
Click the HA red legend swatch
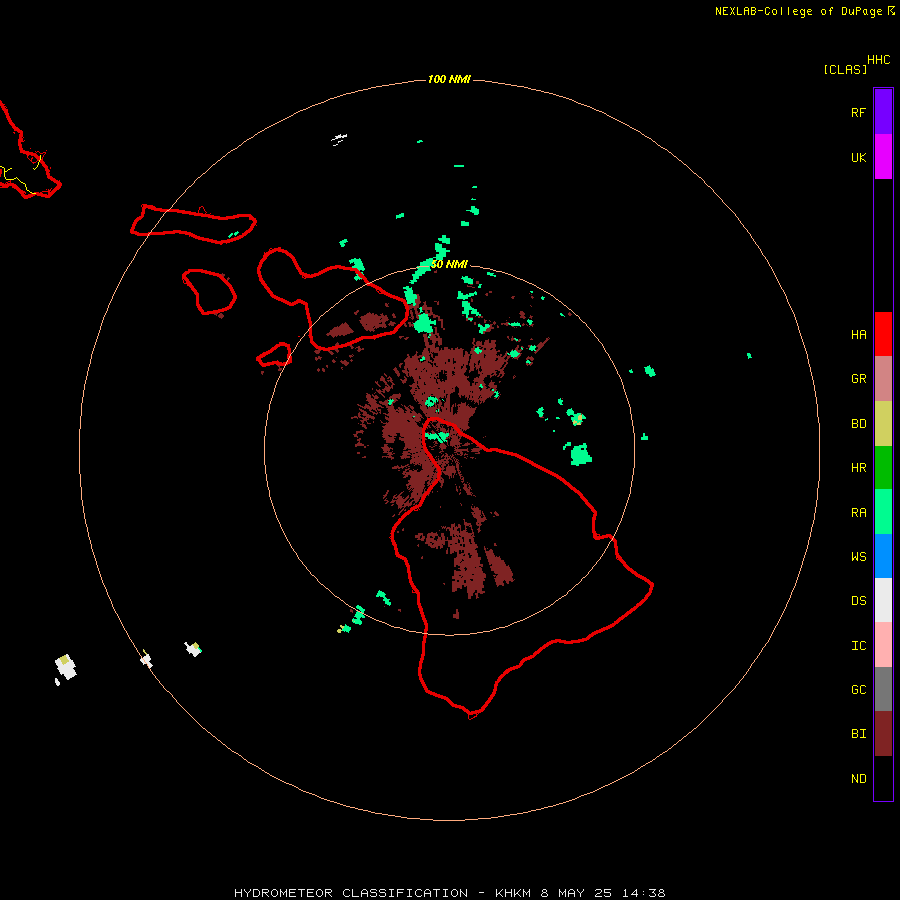pyautogui.click(x=883, y=334)
